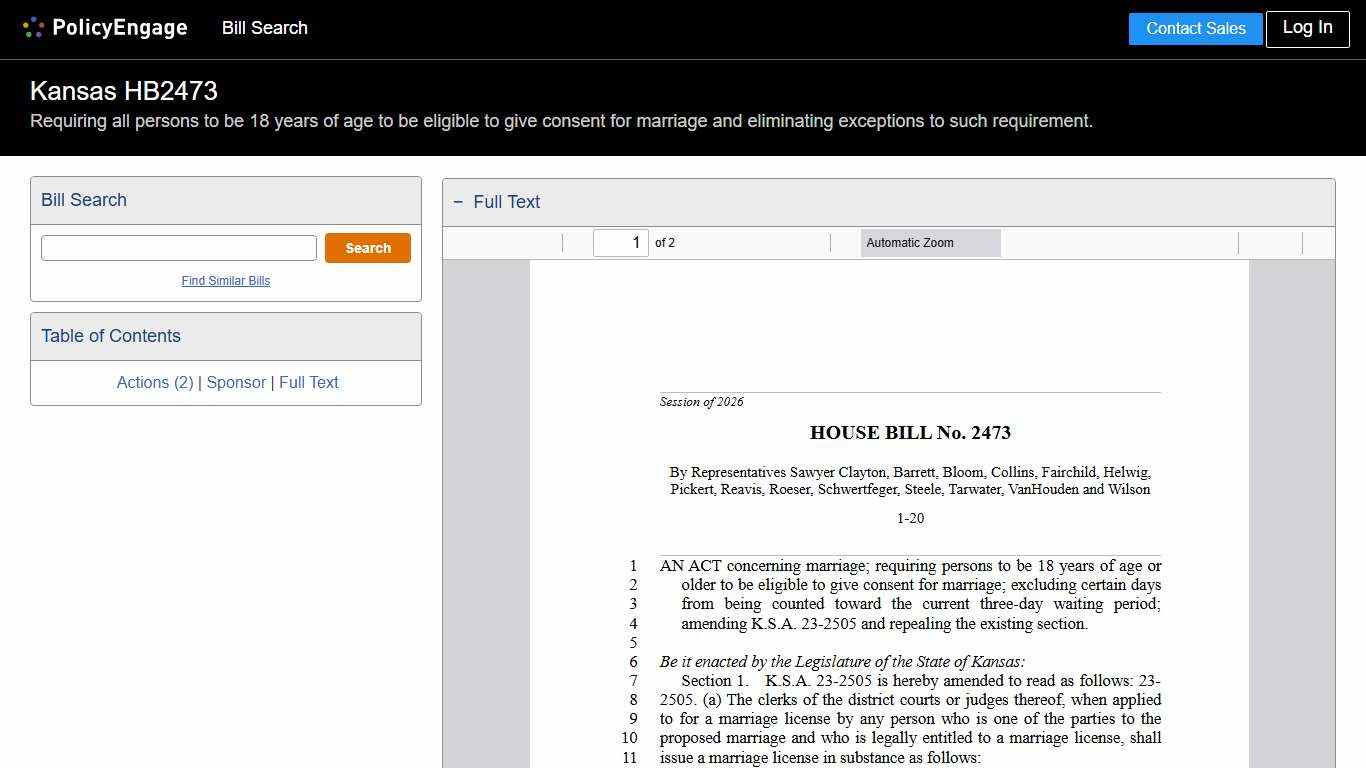Click the Contact Sales button

pyautogui.click(x=1195, y=28)
